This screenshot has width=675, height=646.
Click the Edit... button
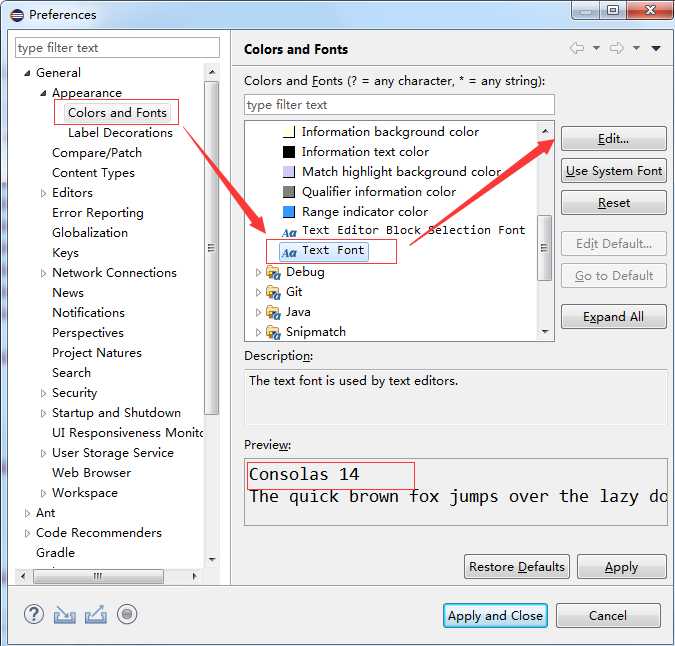[613, 139]
